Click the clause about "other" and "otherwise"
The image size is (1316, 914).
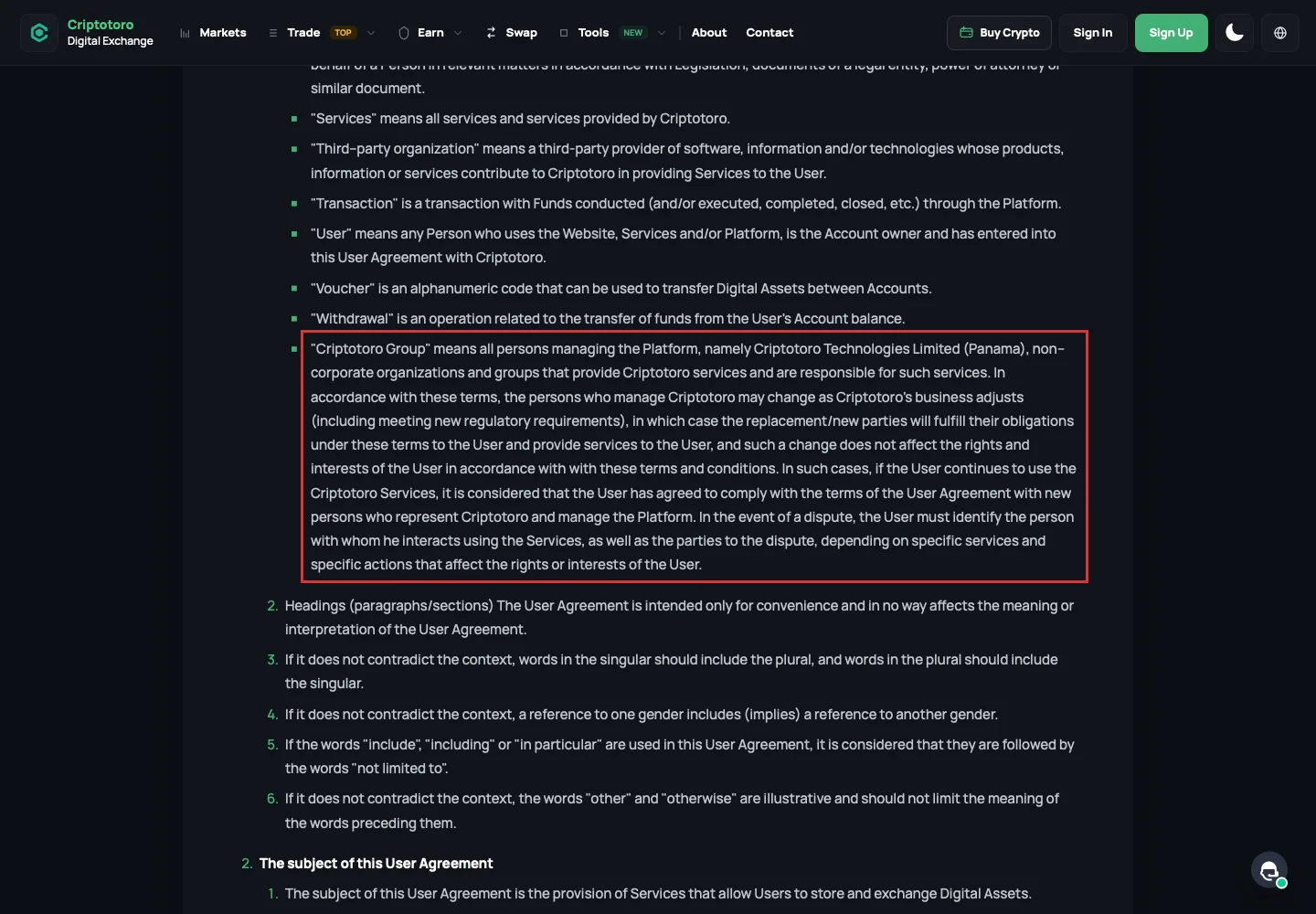coord(673,811)
